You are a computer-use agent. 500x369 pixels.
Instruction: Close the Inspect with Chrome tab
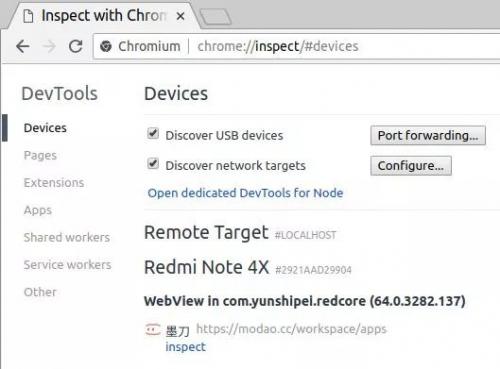tap(180, 16)
